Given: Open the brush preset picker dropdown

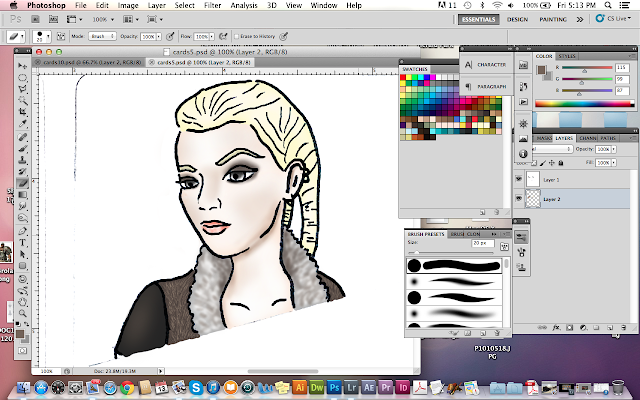Looking at the screenshot, I should tap(48, 36).
